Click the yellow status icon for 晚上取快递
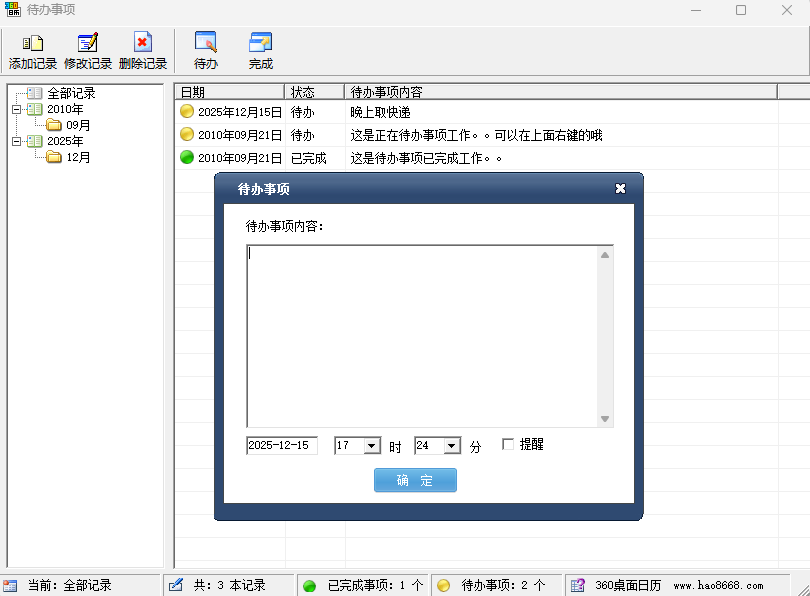The image size is (810, 596). pyautogui.click(x=187, y=112)
